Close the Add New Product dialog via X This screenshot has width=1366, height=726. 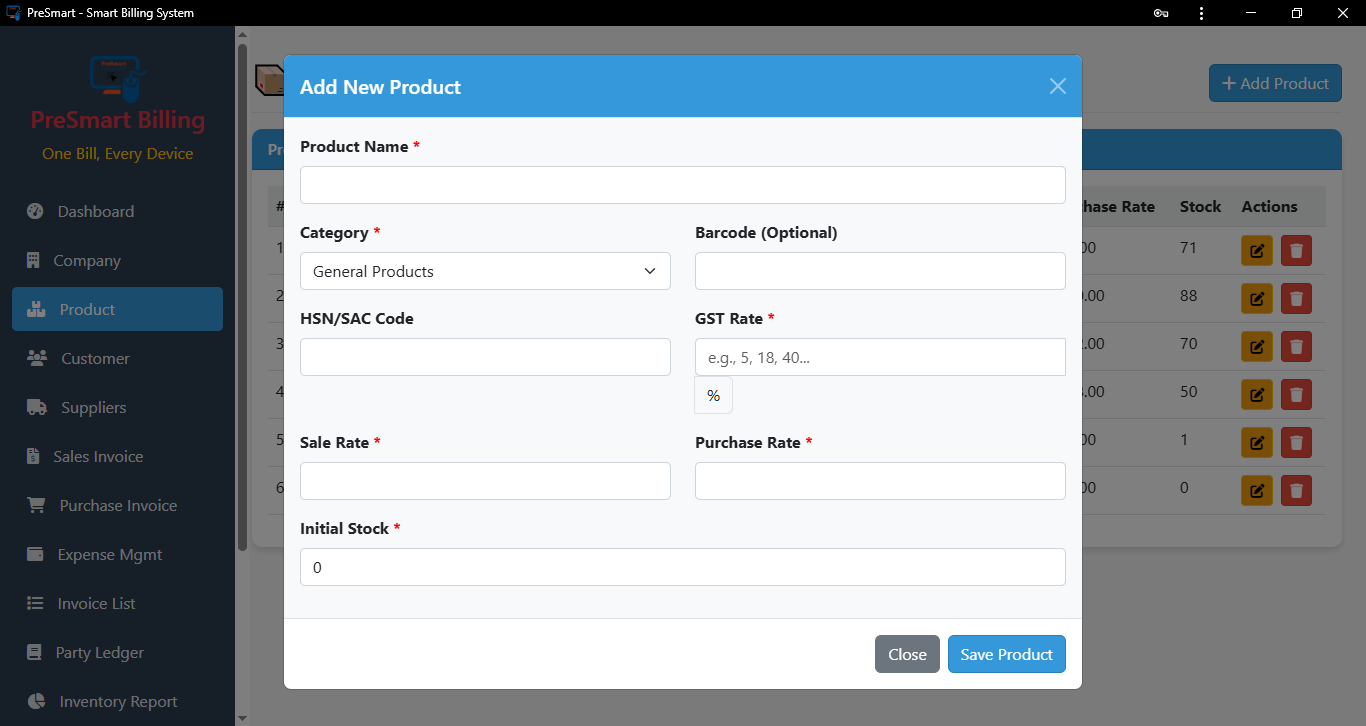[x=1057, y=86]
